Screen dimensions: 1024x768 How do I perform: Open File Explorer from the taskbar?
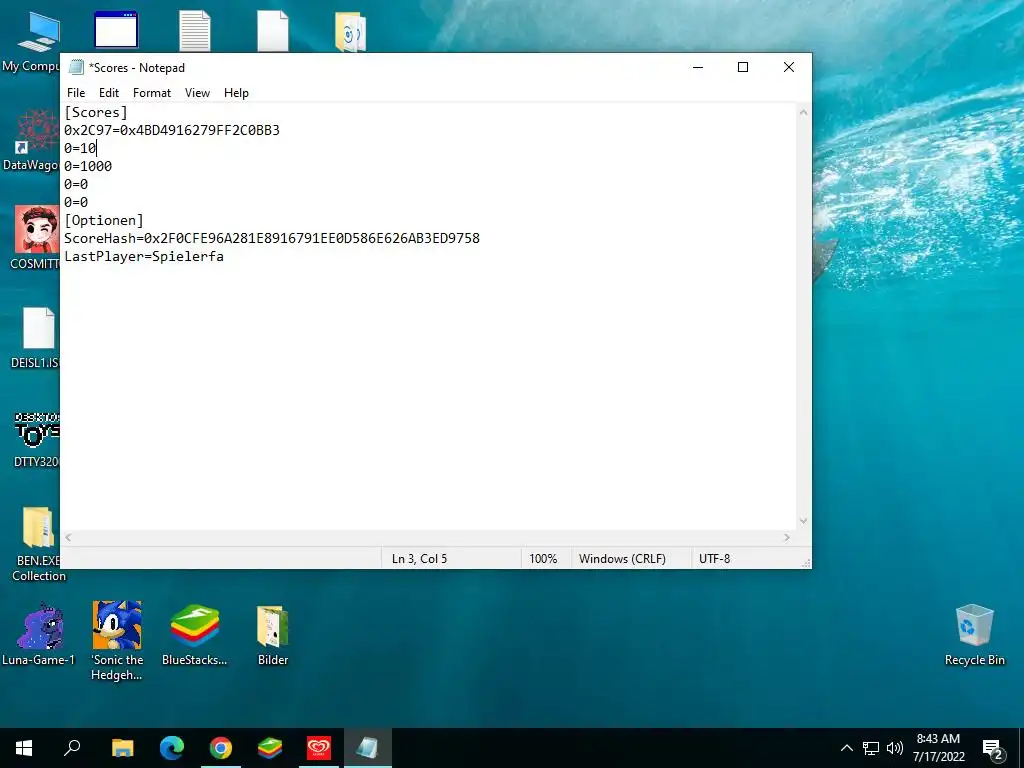(122, 748)
